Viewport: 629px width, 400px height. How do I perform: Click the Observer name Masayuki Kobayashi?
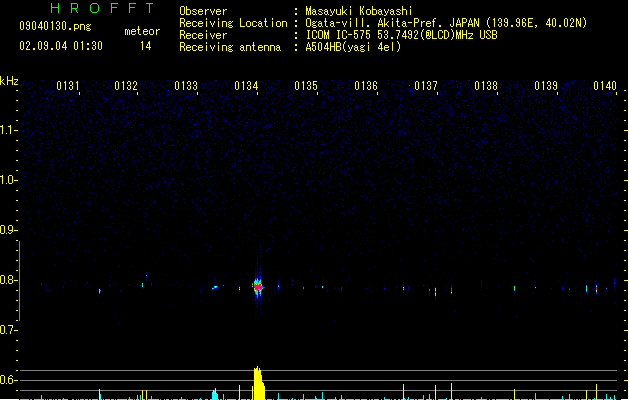point(359,11)
